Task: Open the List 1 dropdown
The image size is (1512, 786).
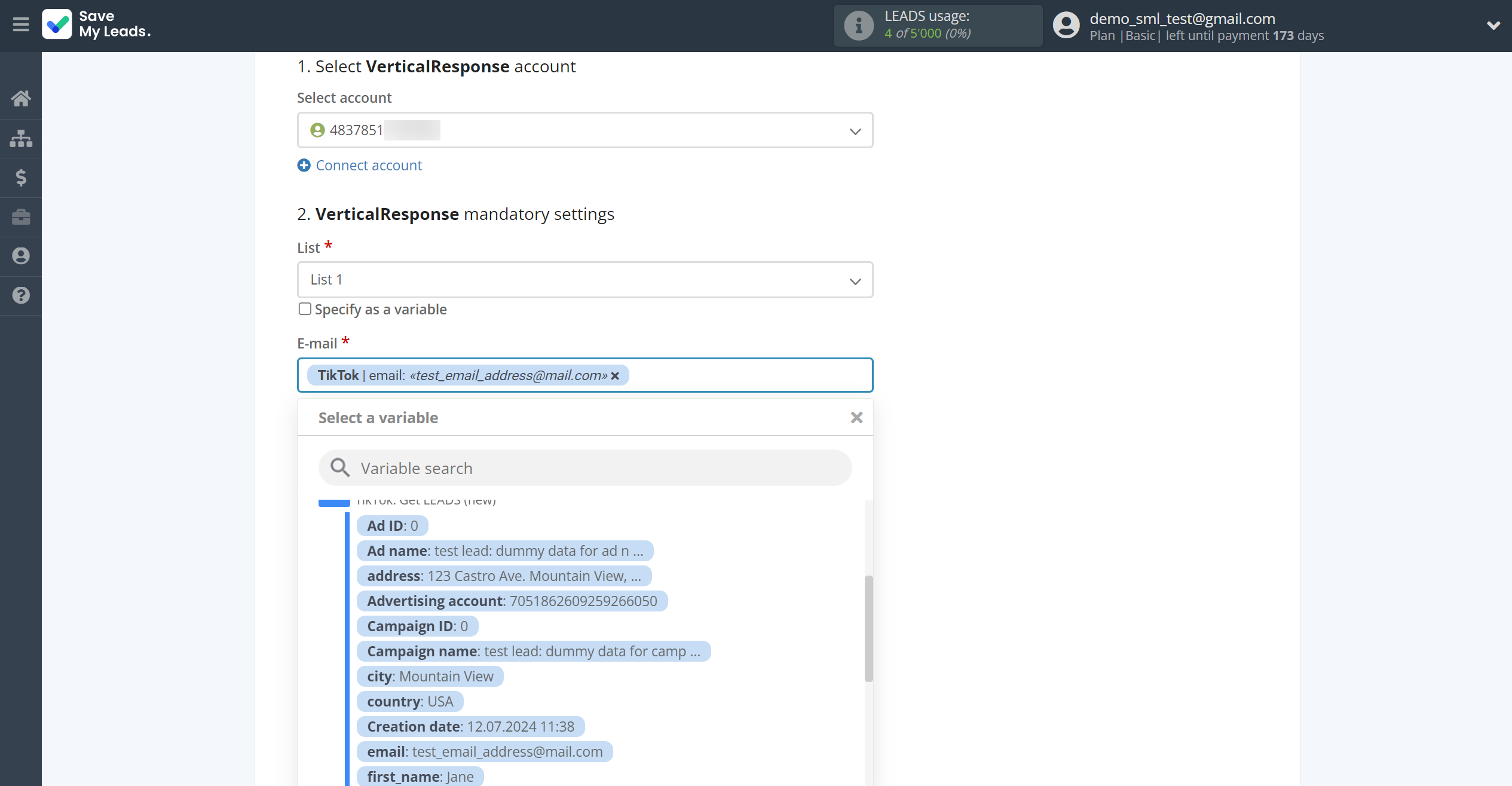Action: pyautogui.click(x=585, y=280)
